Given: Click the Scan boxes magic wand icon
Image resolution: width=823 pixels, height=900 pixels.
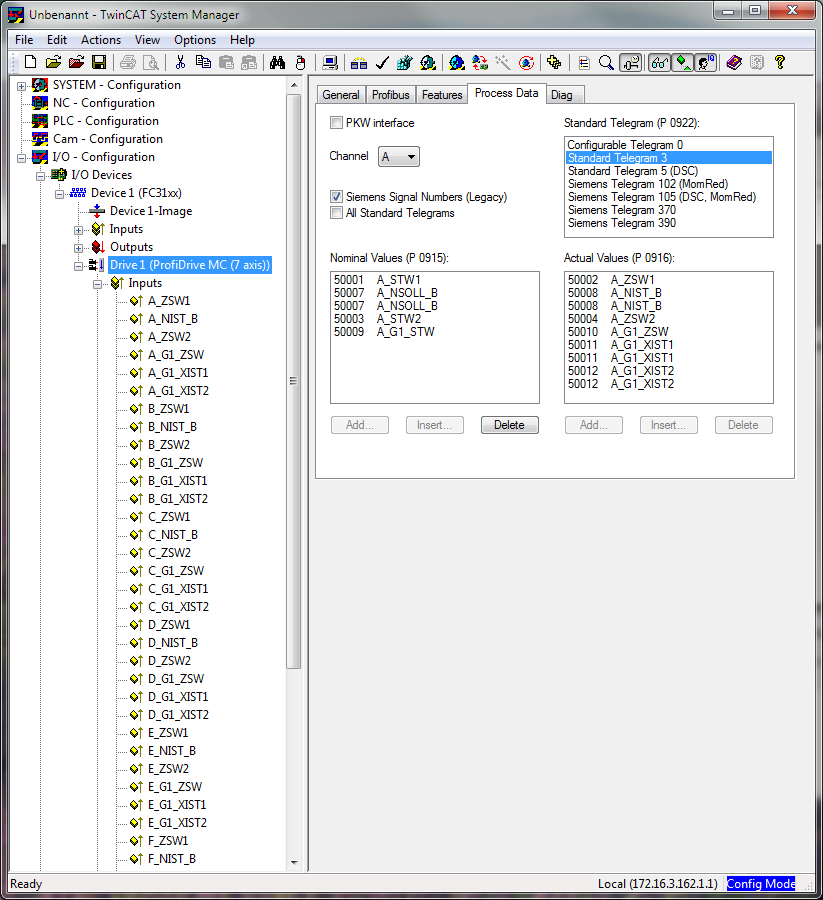Looking at the screenshot, I should (x=503, y=62).
